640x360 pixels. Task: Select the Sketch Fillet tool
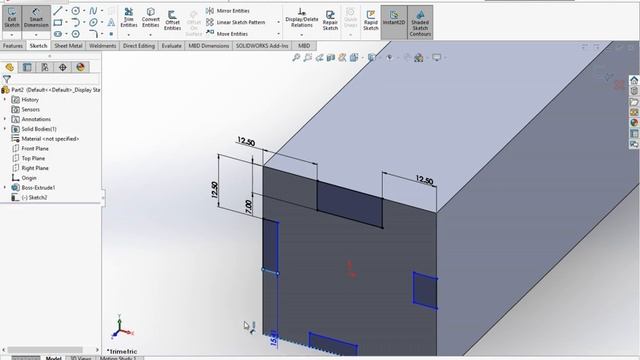tap(93, 34)
